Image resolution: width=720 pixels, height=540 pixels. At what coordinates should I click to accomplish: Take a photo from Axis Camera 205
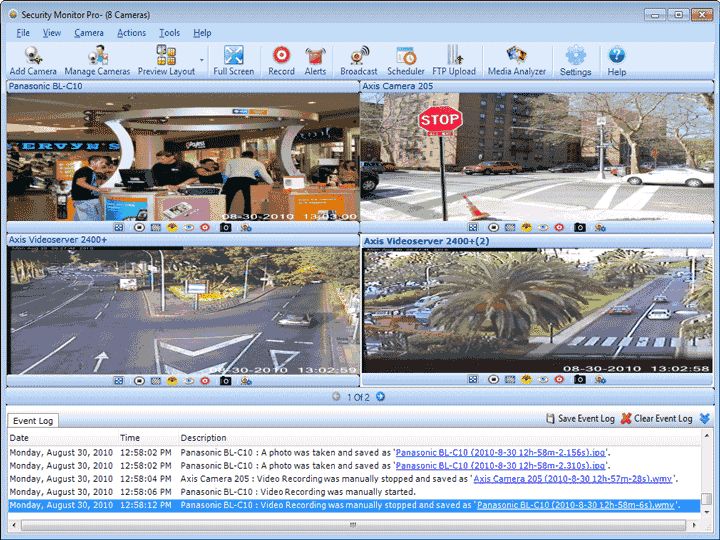(x=579, y=227)
